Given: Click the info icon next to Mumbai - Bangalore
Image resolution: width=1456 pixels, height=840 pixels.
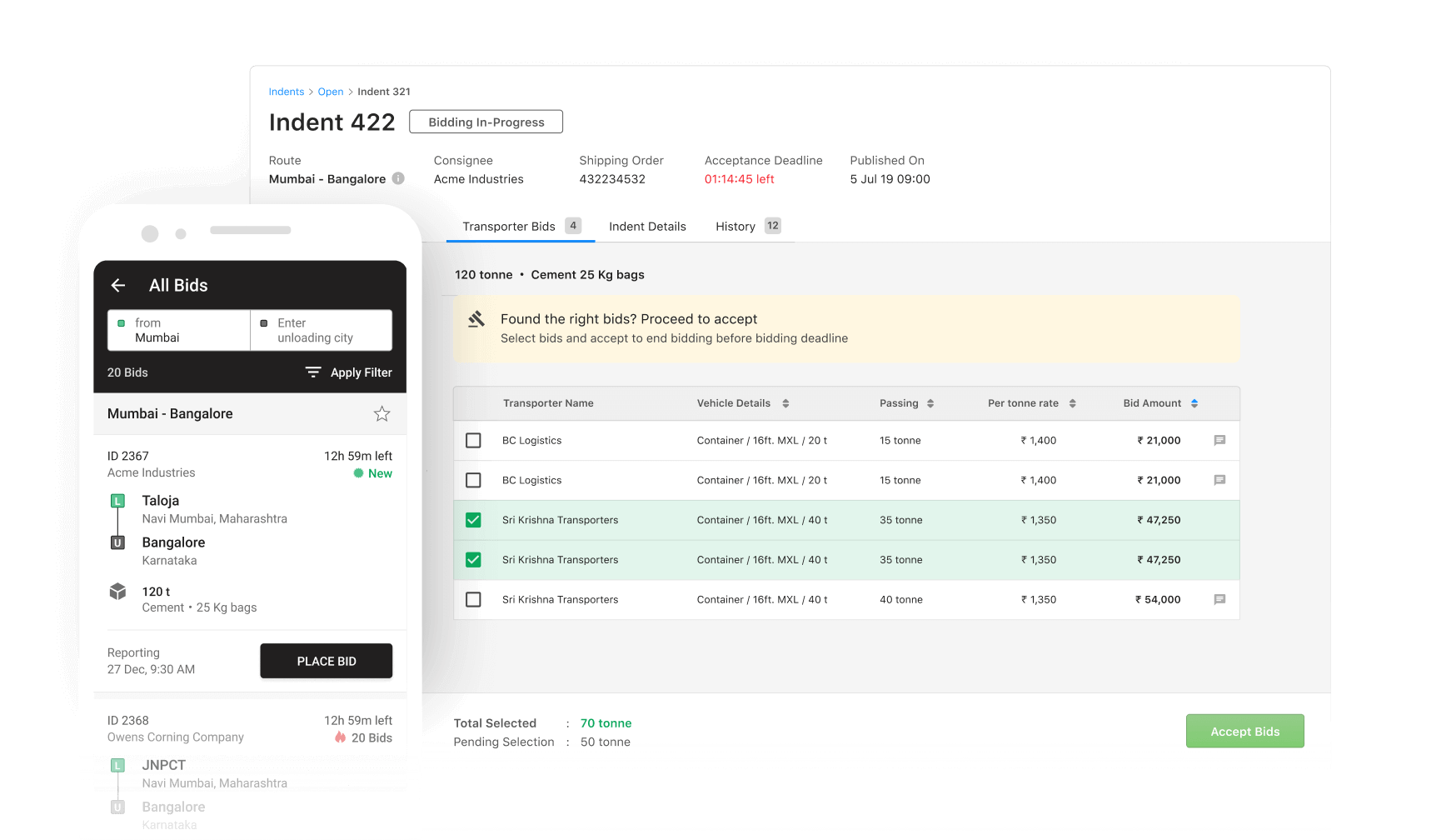Looking at the screenshot, I should click(x=398, y=178).
